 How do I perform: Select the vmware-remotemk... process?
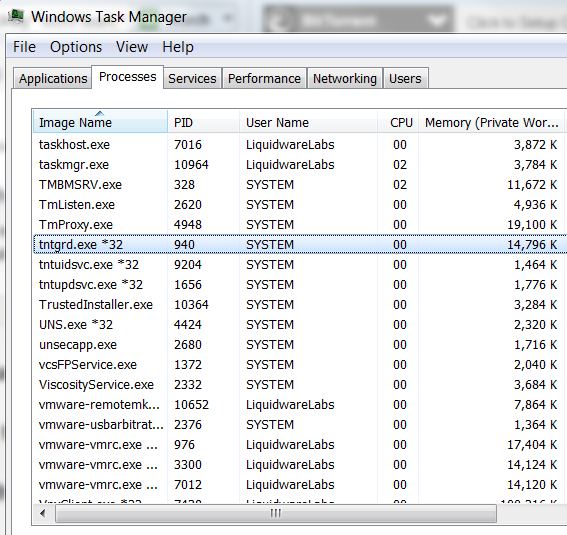click(x=300, y=405)
